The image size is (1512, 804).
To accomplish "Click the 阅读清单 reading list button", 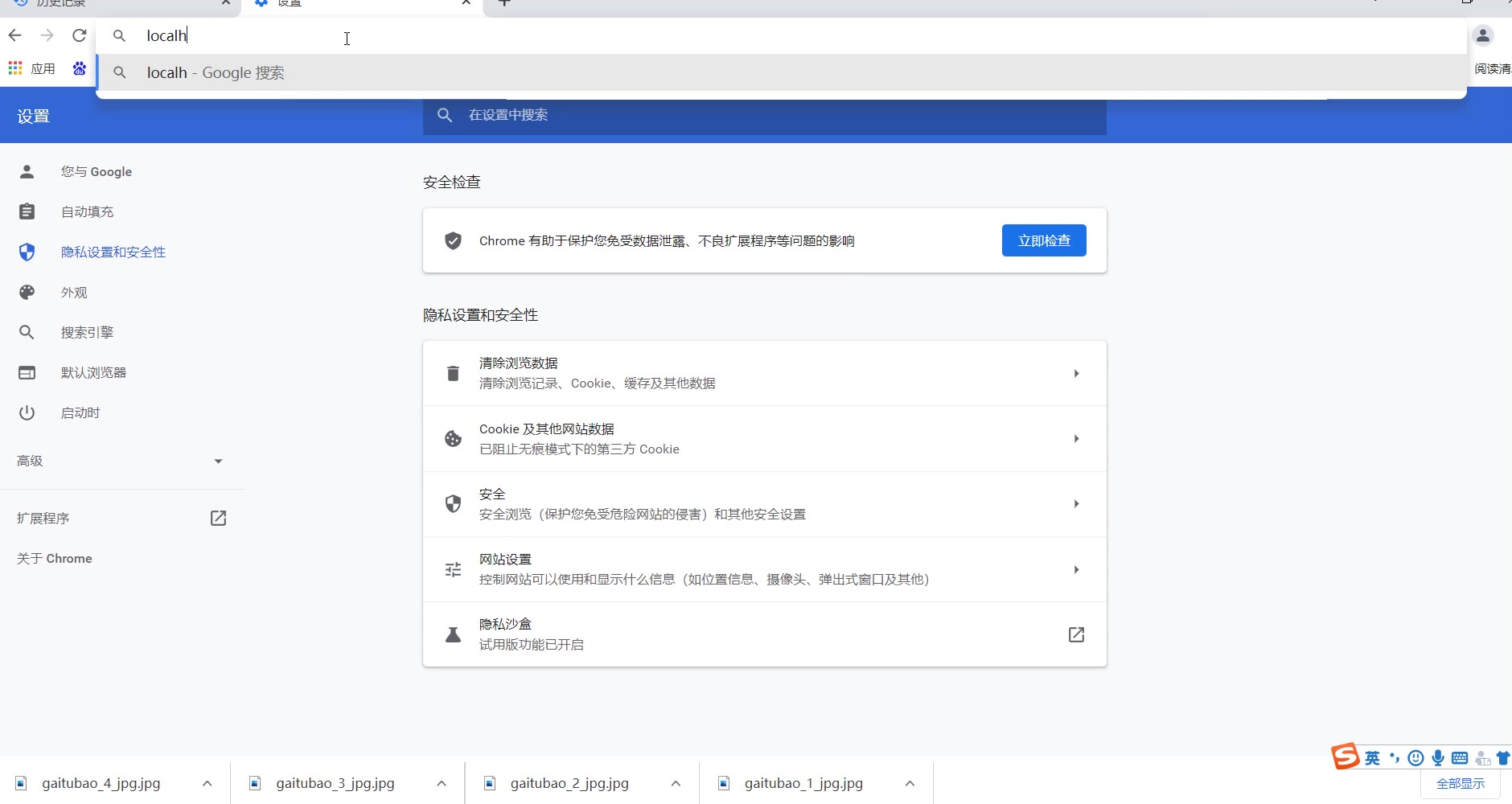I will point(1493,68).
